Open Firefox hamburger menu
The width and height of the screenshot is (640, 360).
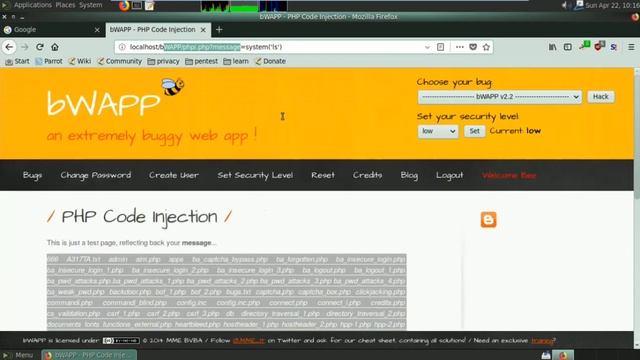pos(631,47)
